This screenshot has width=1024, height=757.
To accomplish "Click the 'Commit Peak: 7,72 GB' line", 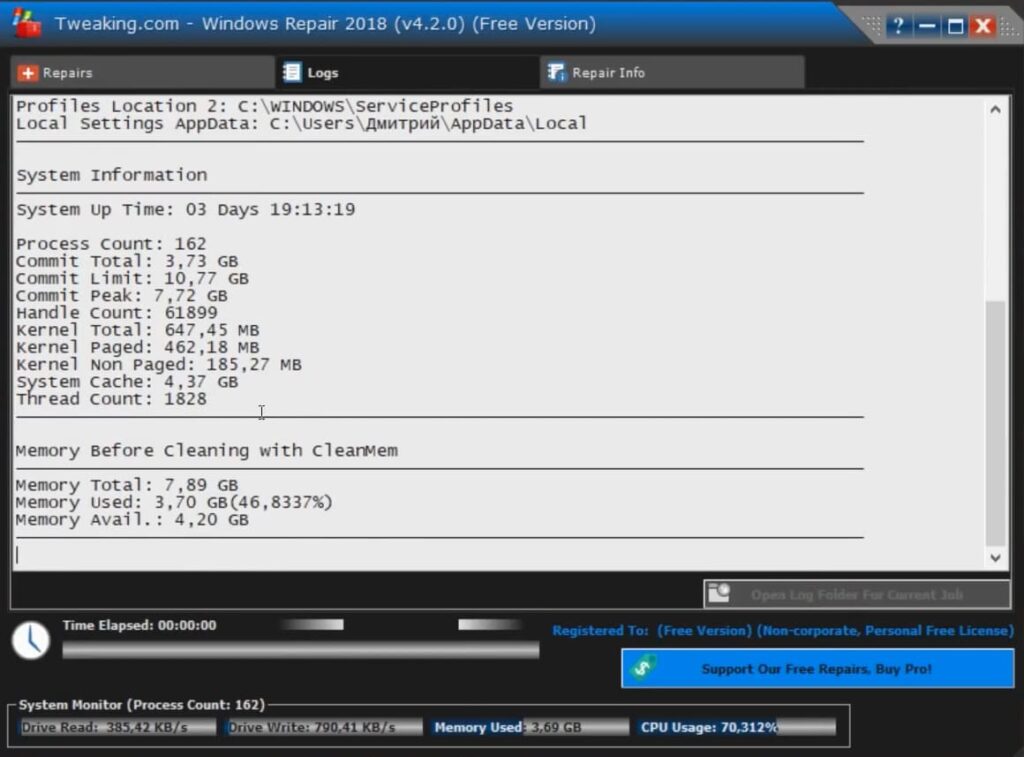I will click(121, 295).
